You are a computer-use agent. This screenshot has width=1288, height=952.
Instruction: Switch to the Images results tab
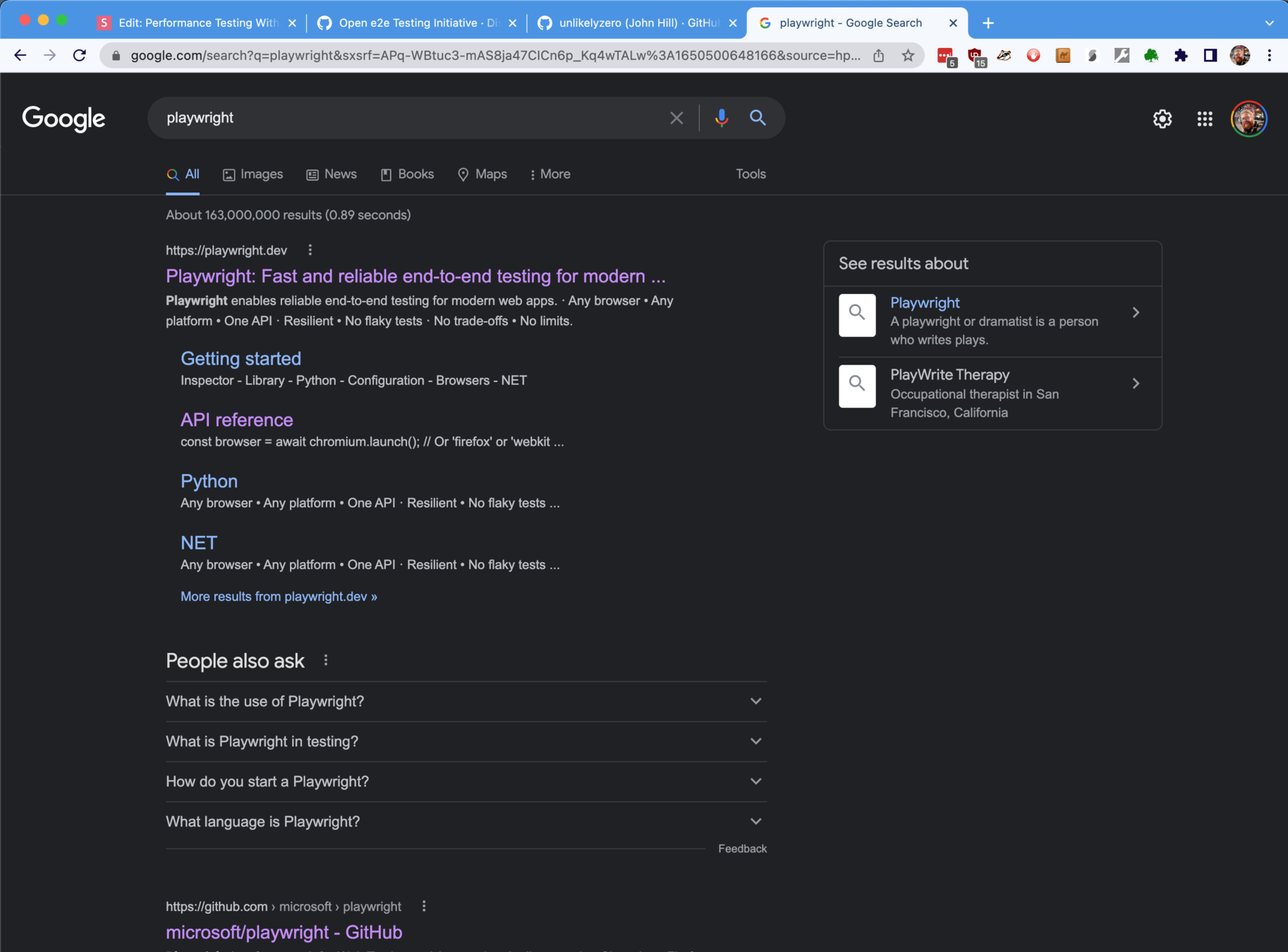point(253,174)
